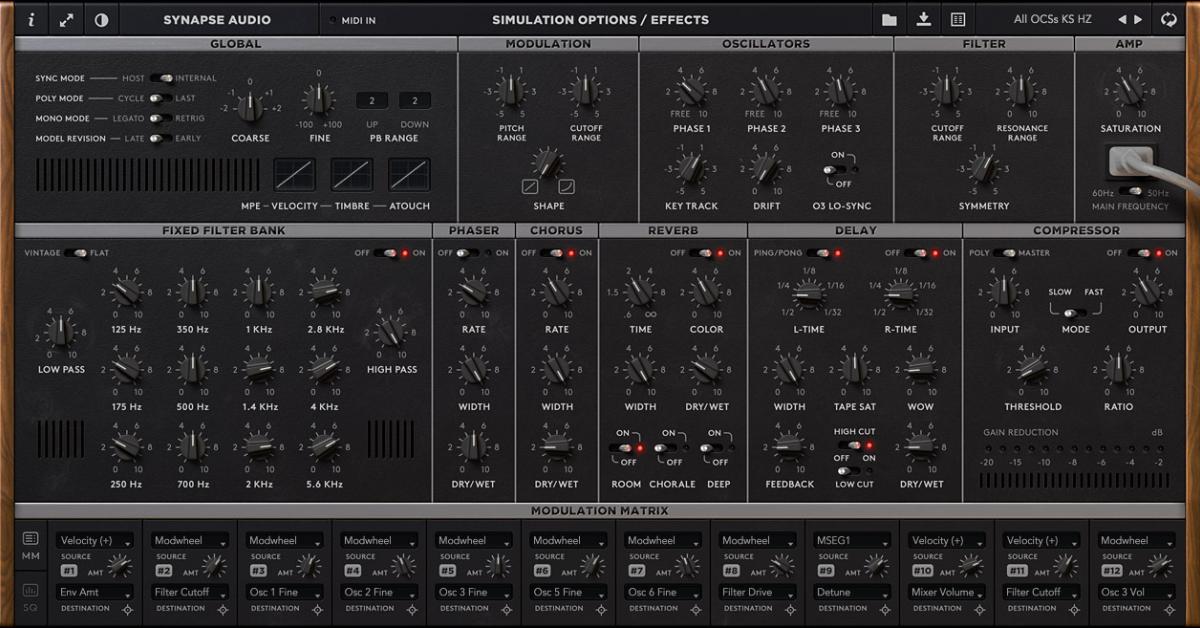Open the Modwheel source dropdown for slot 2
The width and height of the screenshot is (1200, 628).
pos(190,539)
